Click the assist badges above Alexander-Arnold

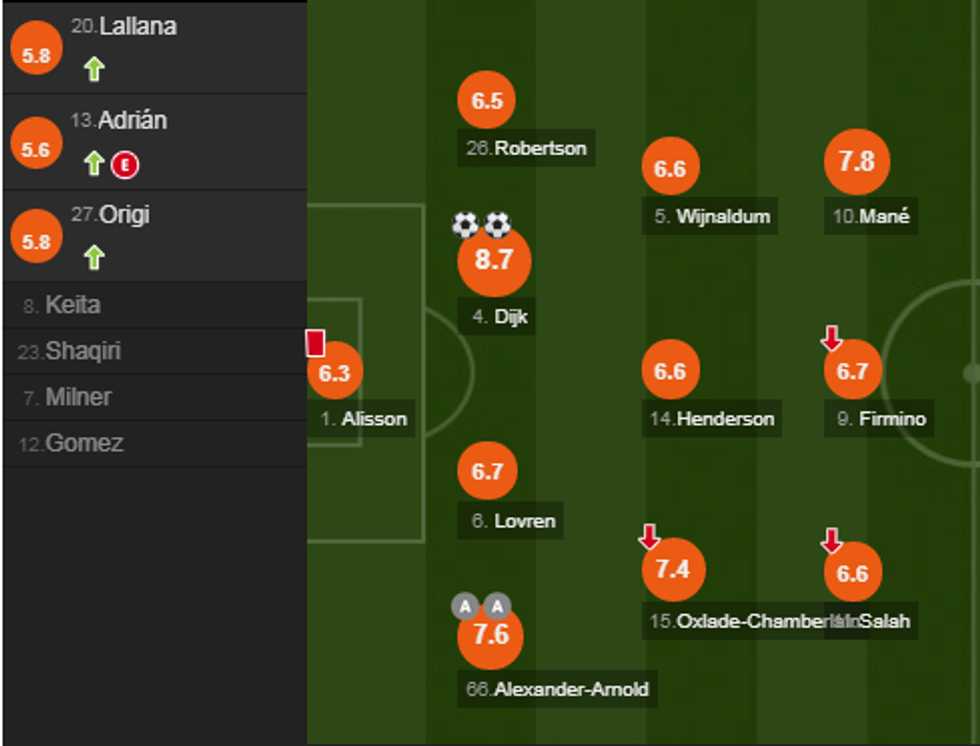[x=481, y=606]
